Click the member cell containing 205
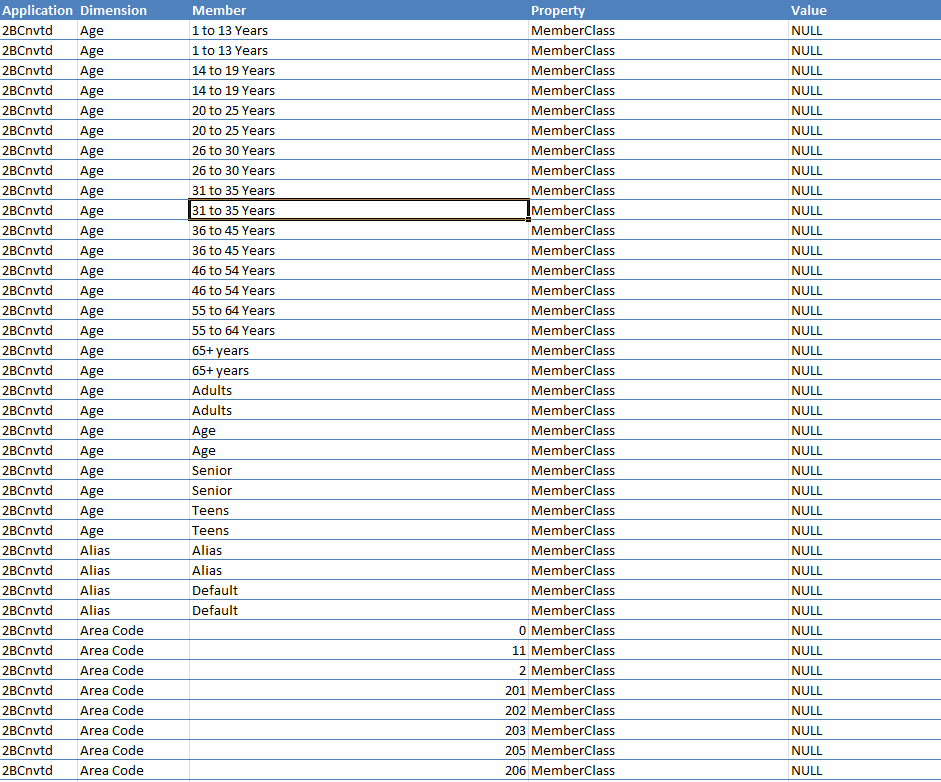This screenshot has height=782, width=941. click(359, 751)
